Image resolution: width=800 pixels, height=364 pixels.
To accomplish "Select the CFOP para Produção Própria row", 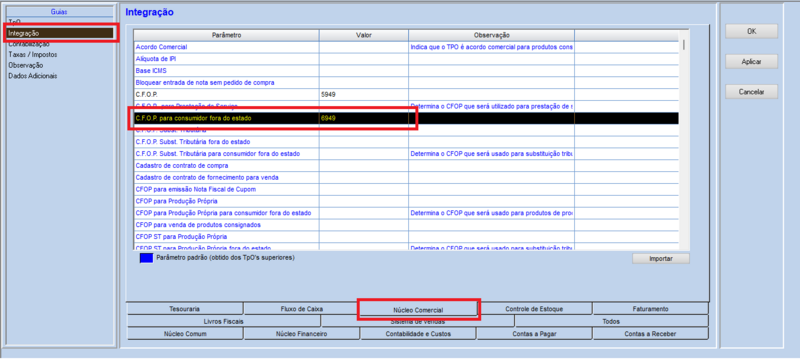I will pyautogui.click(x=406, y=201).
